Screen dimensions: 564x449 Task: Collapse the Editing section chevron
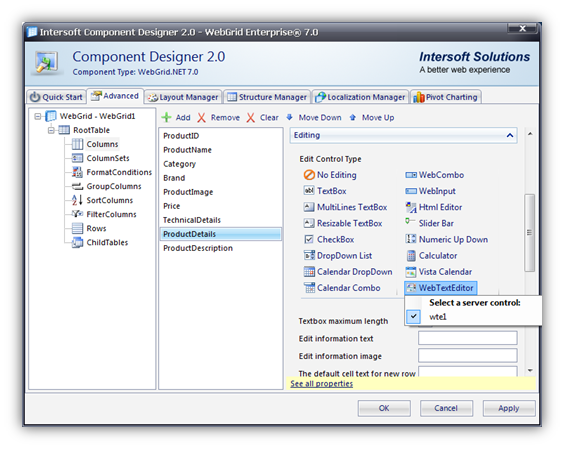(x=510, y=136)
